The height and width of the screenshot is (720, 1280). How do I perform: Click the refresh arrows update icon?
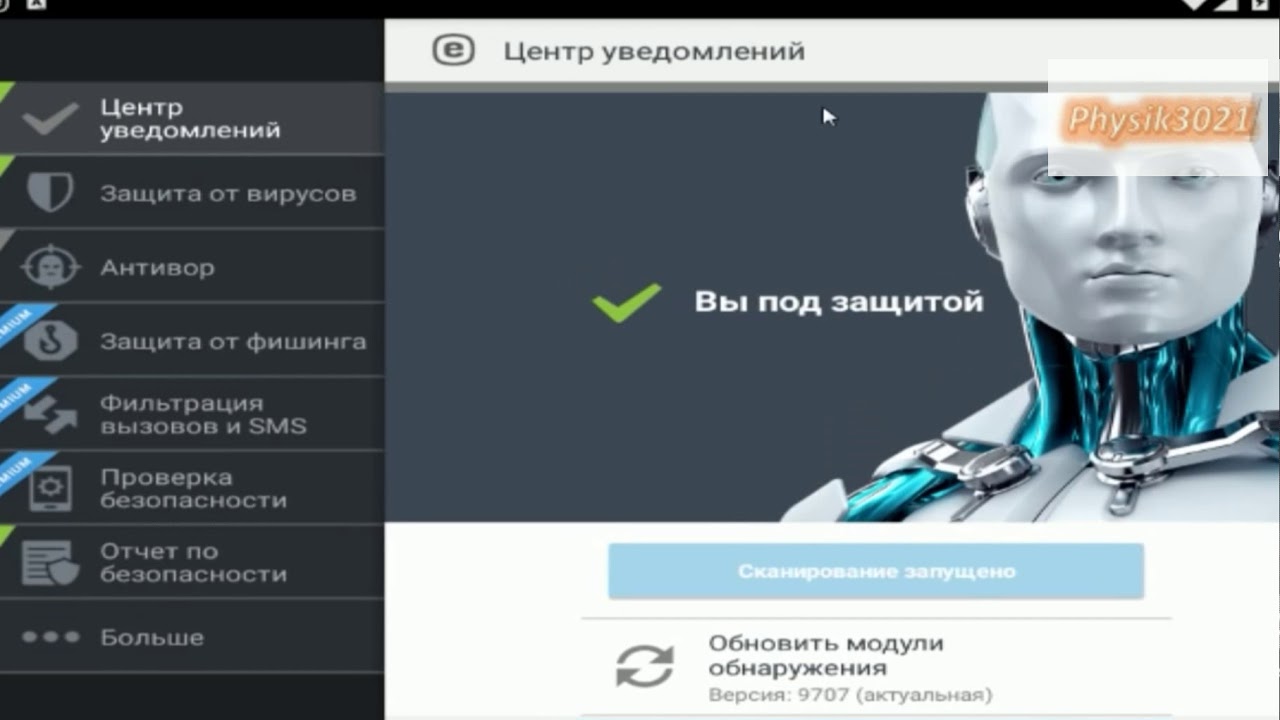[645, 666]
